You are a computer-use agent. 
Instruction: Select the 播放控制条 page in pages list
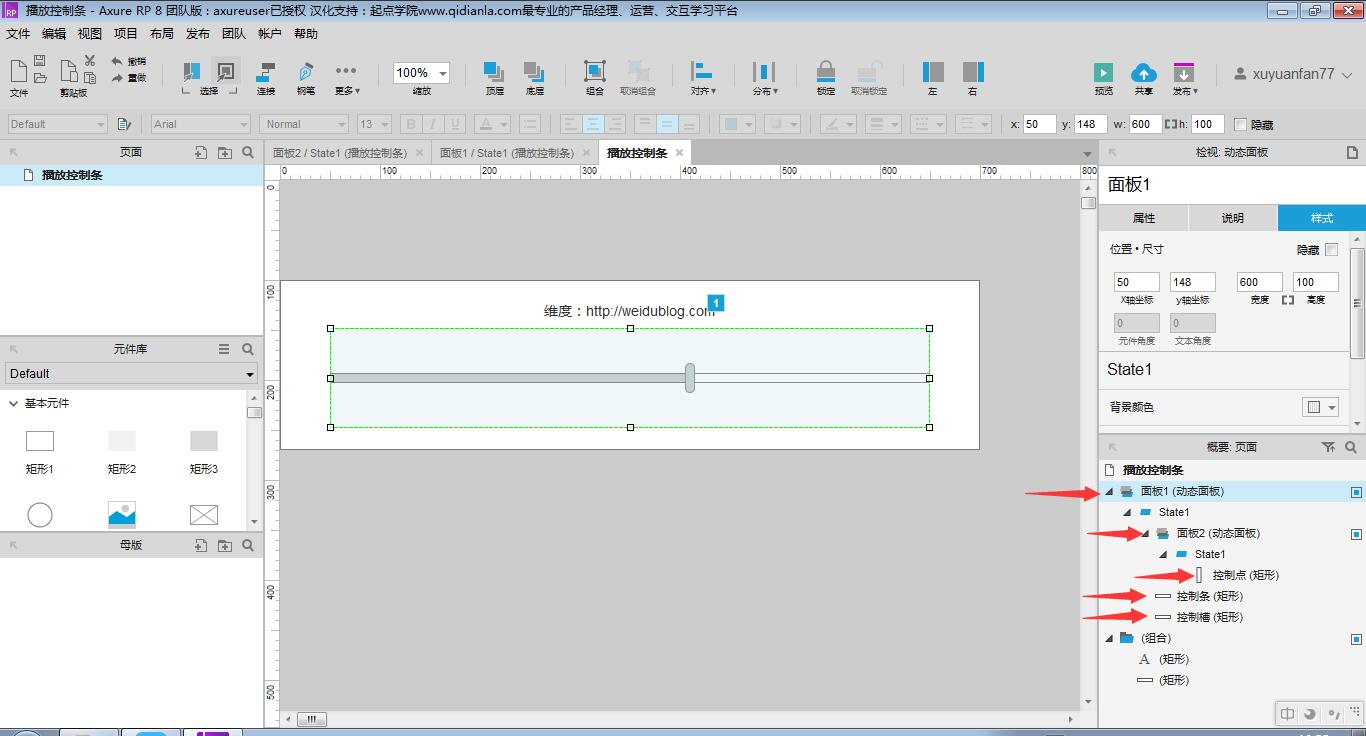tap(72, 175)
